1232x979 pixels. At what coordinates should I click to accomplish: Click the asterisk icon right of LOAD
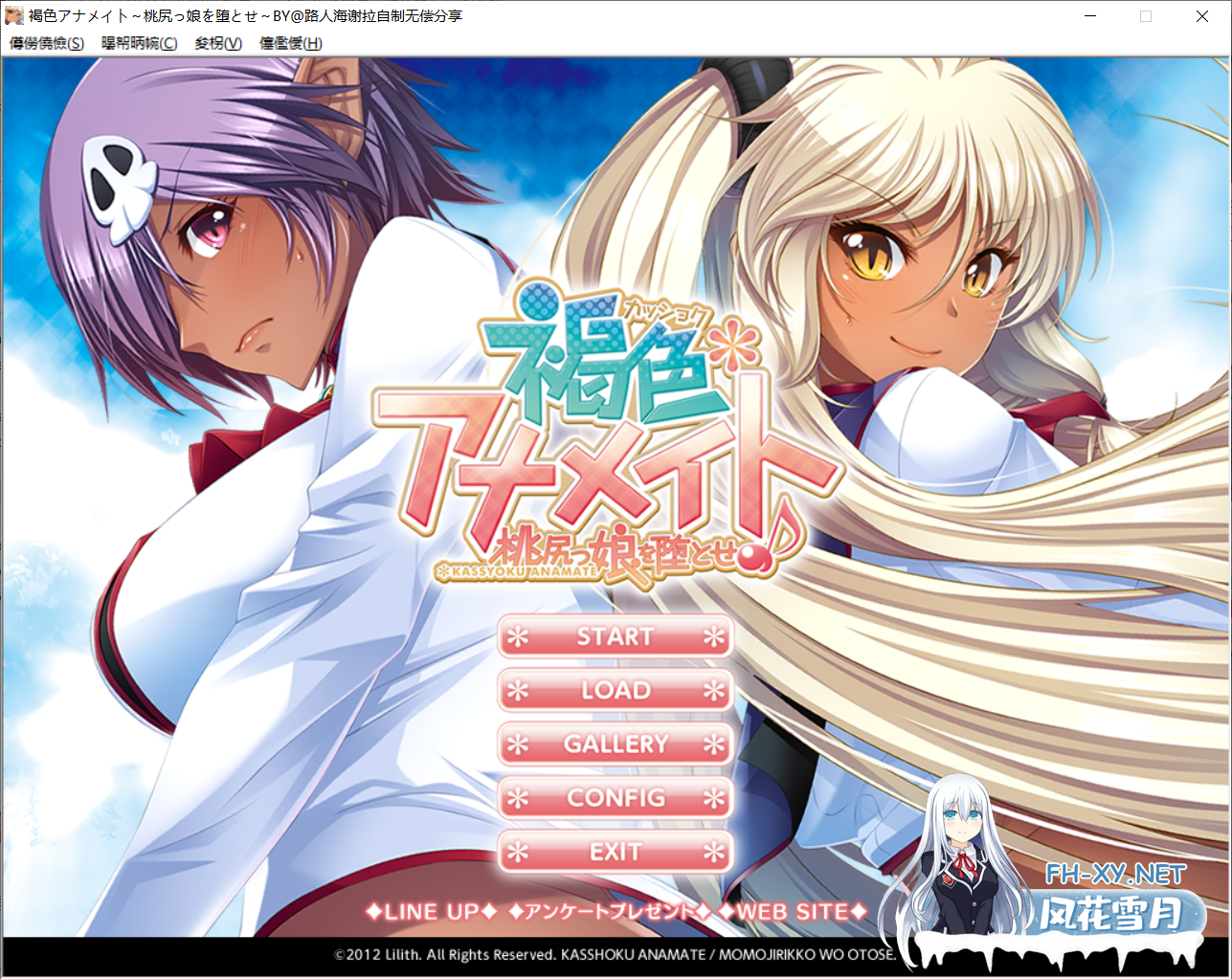pos(712,690)
